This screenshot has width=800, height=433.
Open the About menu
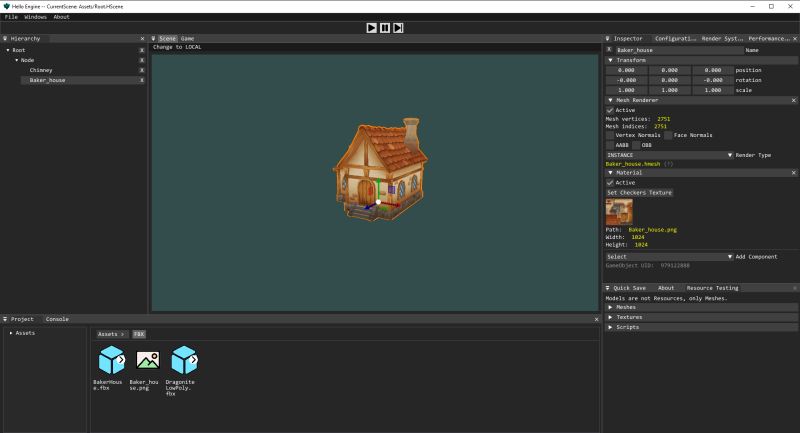[61, 17]
